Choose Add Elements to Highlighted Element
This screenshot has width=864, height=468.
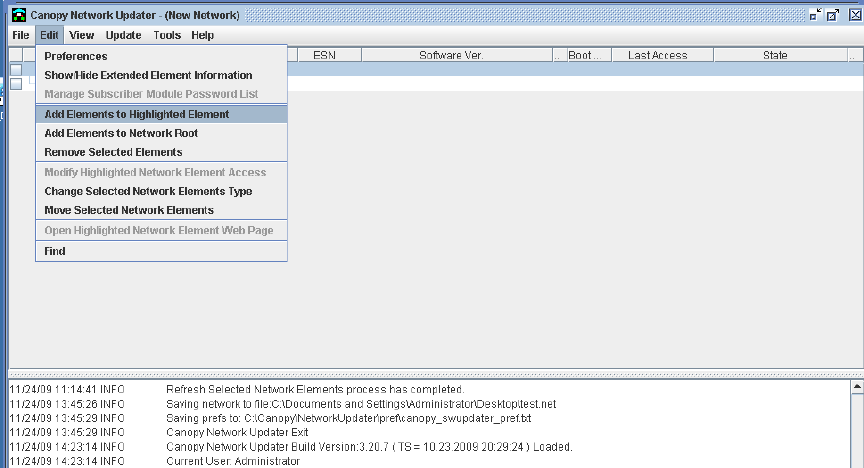coord(161,114)
